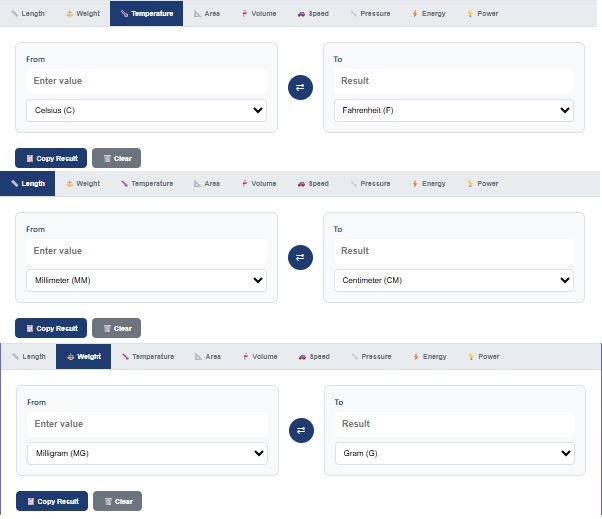The width and height of the screenshot is (602, 519).
Task: Click swap icon between Milligram and Gram
Action: click(x=300, y=431)
